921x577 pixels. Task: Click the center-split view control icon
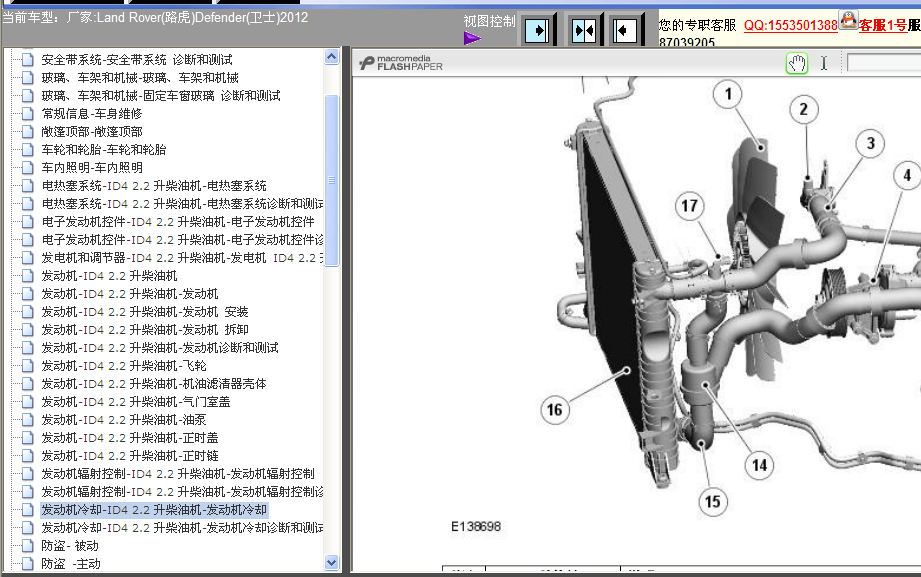(584, 30)
